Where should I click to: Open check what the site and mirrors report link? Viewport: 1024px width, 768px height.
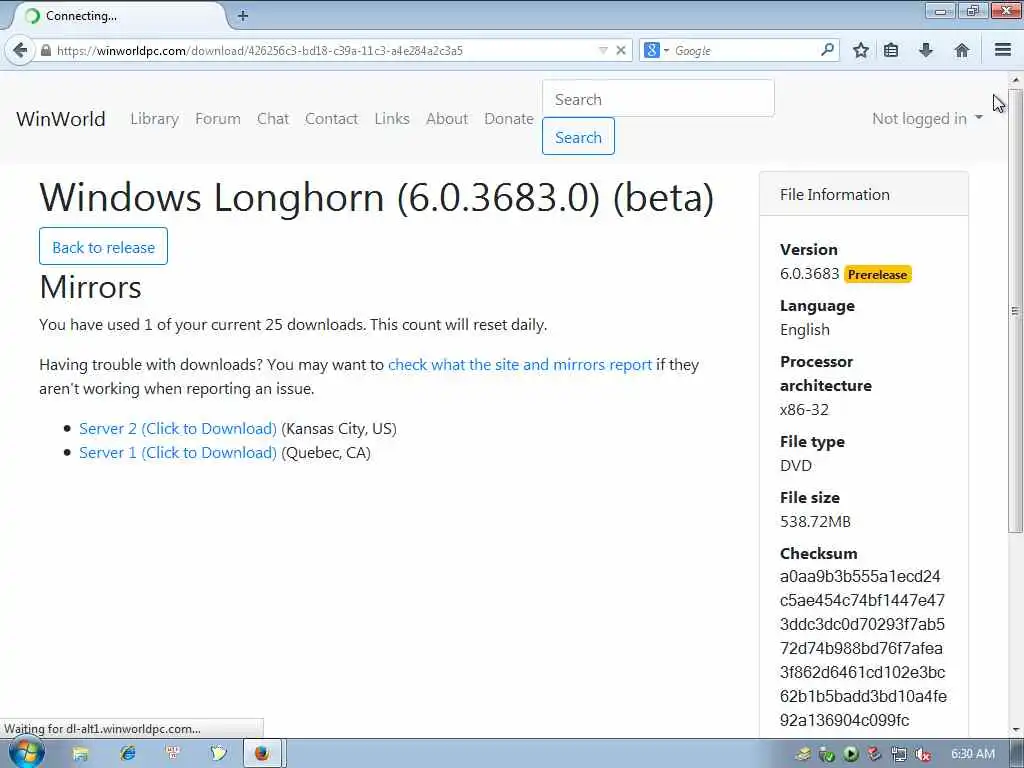coord(520,364)
